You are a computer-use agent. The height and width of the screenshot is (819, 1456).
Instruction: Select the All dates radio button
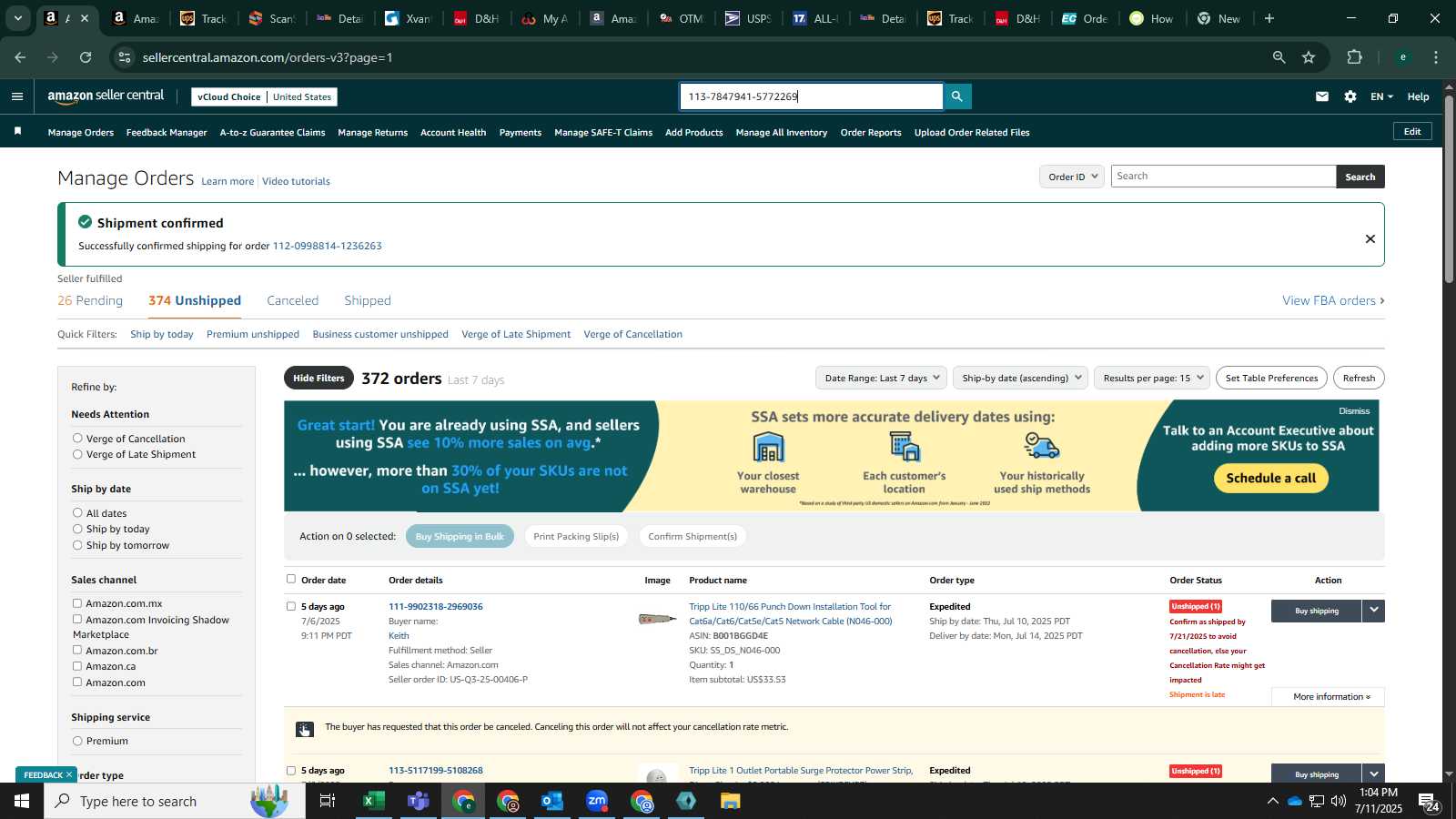[77, 512]
